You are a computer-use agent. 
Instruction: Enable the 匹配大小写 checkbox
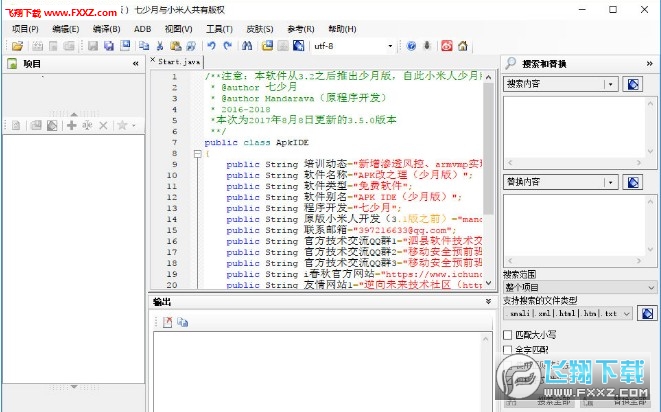tap(508, 336)
